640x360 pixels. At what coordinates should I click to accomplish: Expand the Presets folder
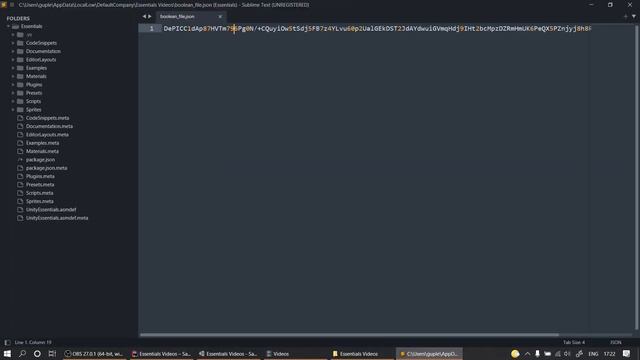click(x=13, y=93)
